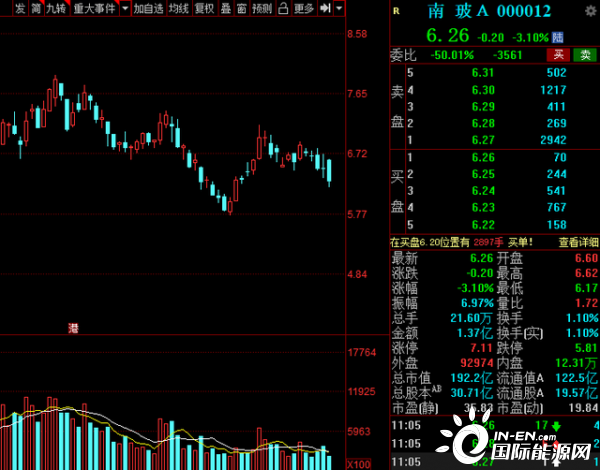This screenshot has height=470, width=600.
Task: Click the arrow-to-bar icon in toolbar
Action: coord(326,8)
